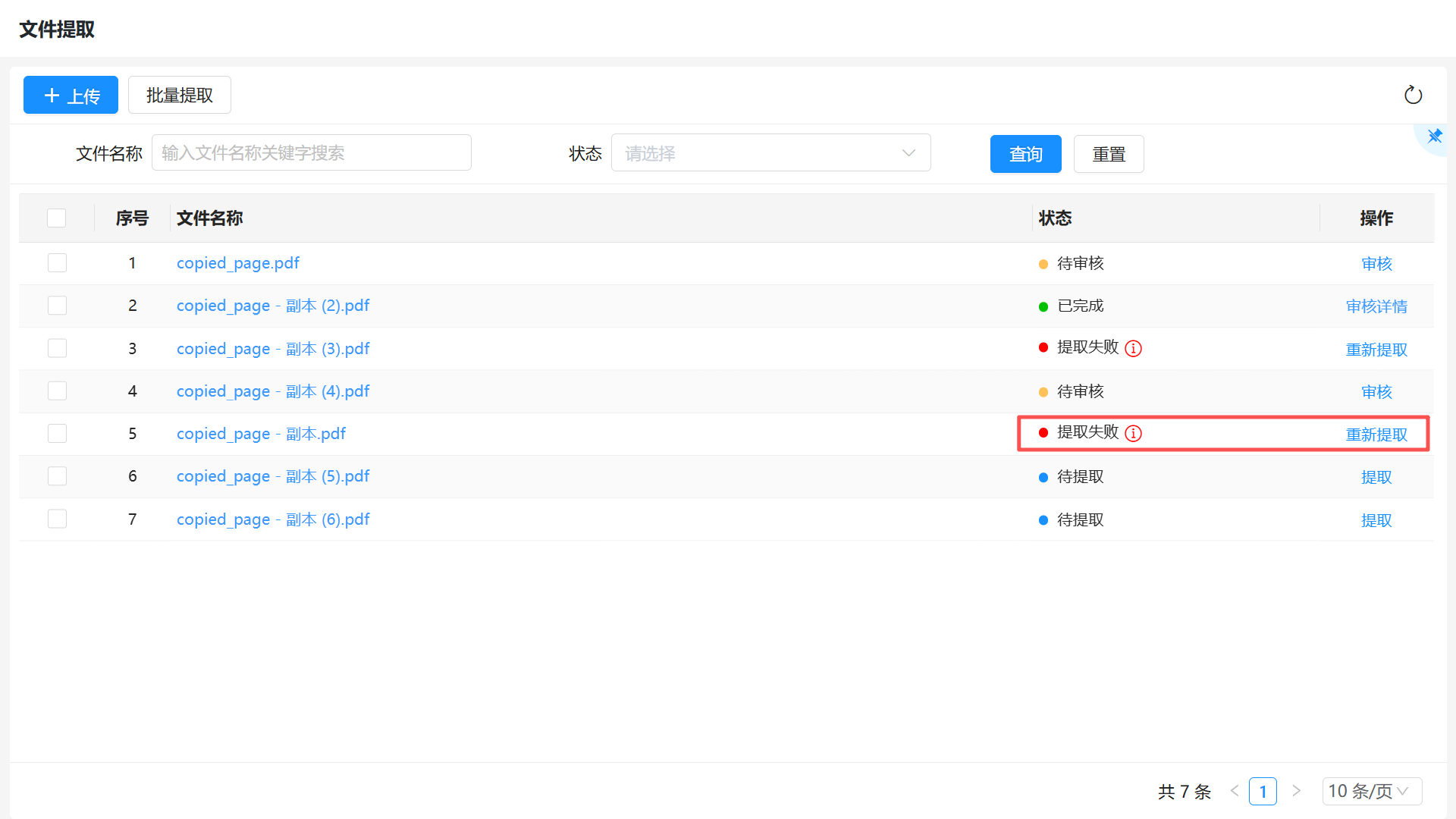Open the 状态 status dropdown

pyautogui.click(x=770, y=153)
